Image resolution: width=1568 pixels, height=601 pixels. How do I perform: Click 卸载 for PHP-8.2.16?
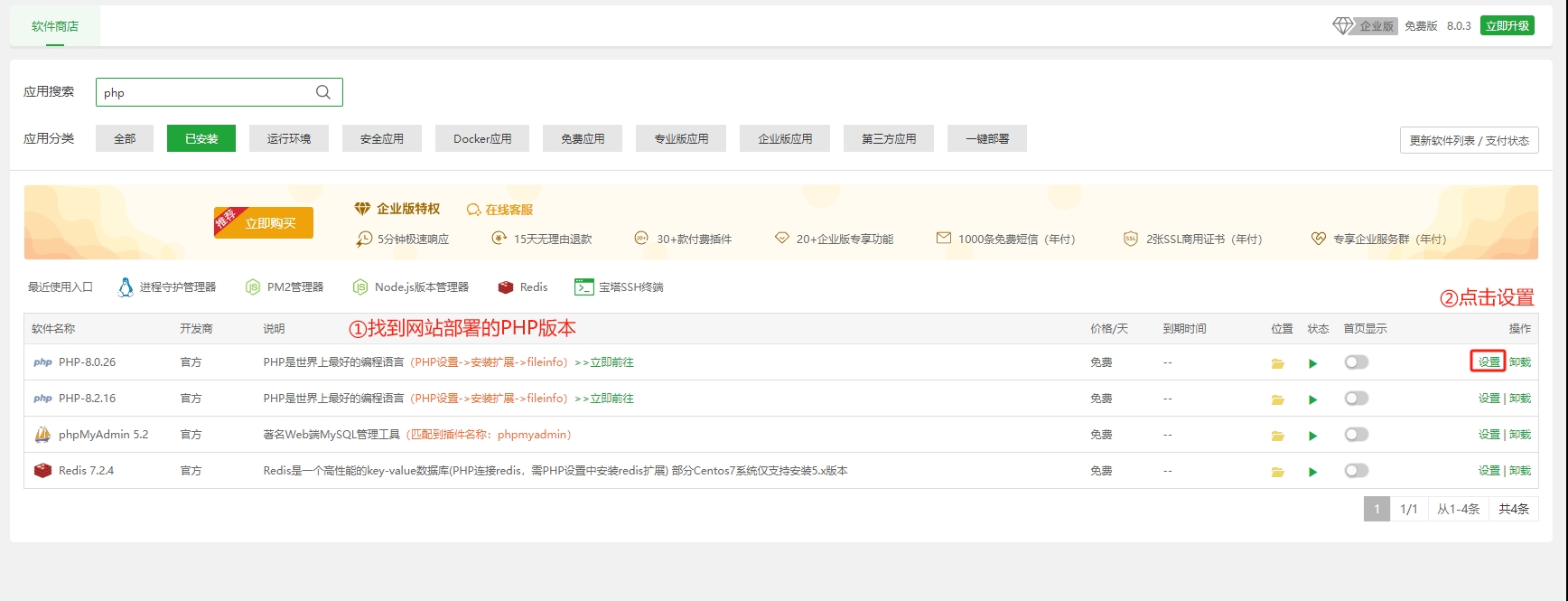coord(1520,399)
